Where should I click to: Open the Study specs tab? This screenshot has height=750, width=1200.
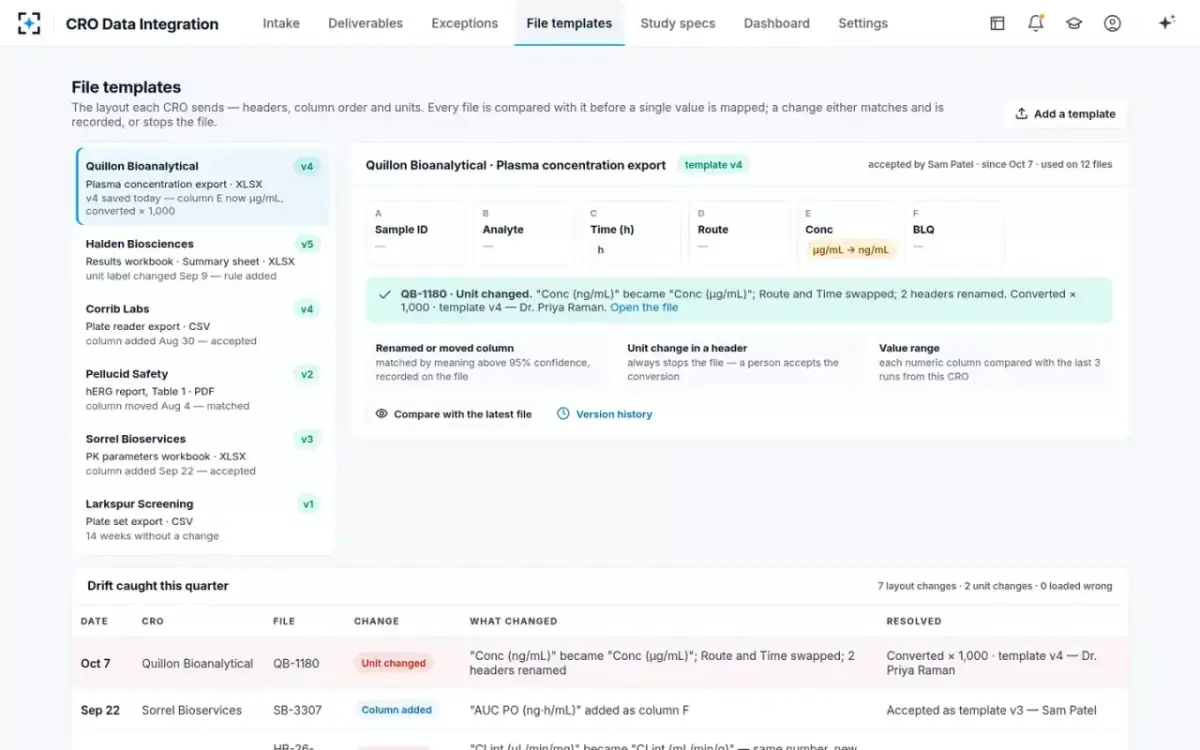(x=678, y=23)
